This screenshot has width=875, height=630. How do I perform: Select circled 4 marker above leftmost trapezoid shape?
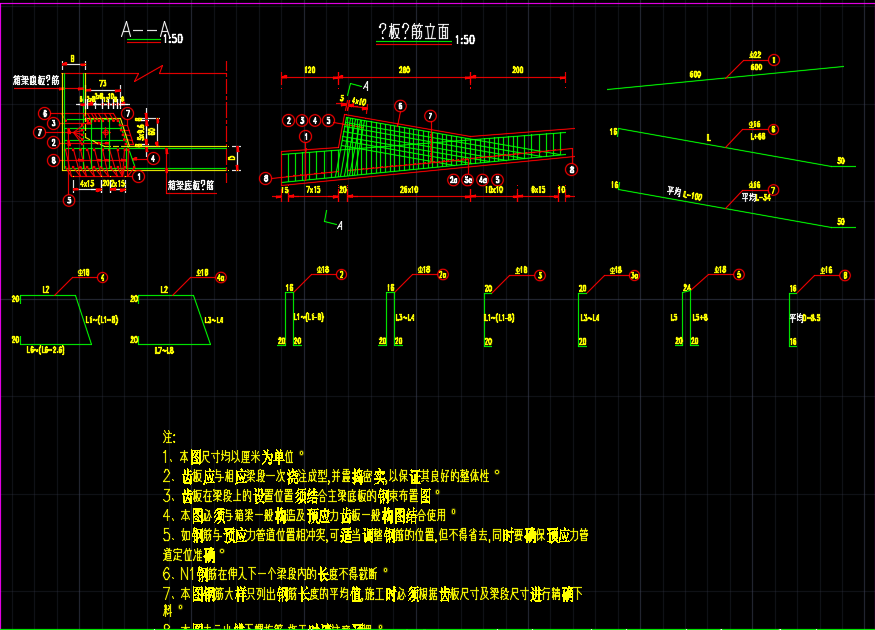[x=103, y=277]
